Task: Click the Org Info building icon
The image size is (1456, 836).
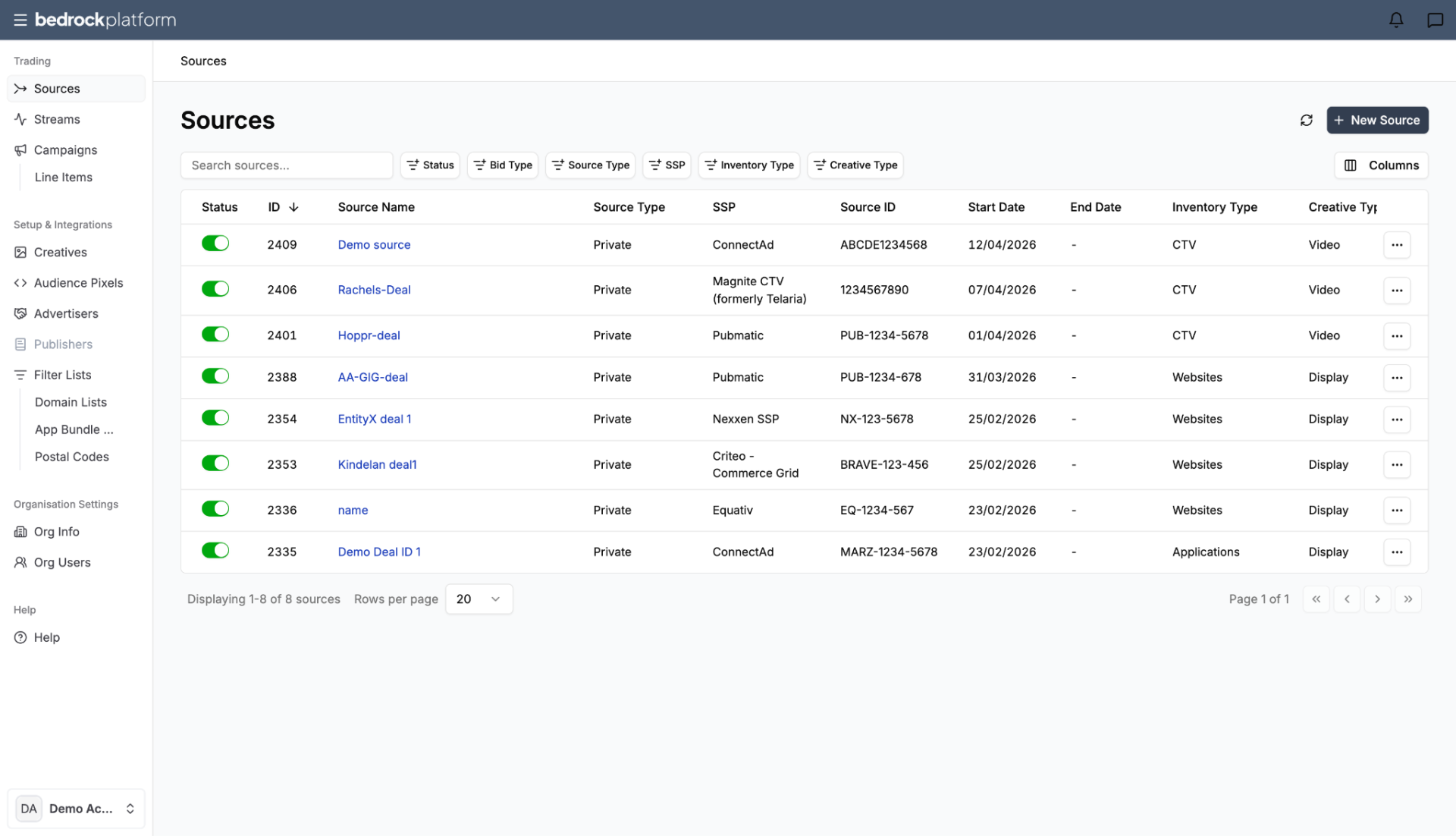Action: (x=20, y=532)
